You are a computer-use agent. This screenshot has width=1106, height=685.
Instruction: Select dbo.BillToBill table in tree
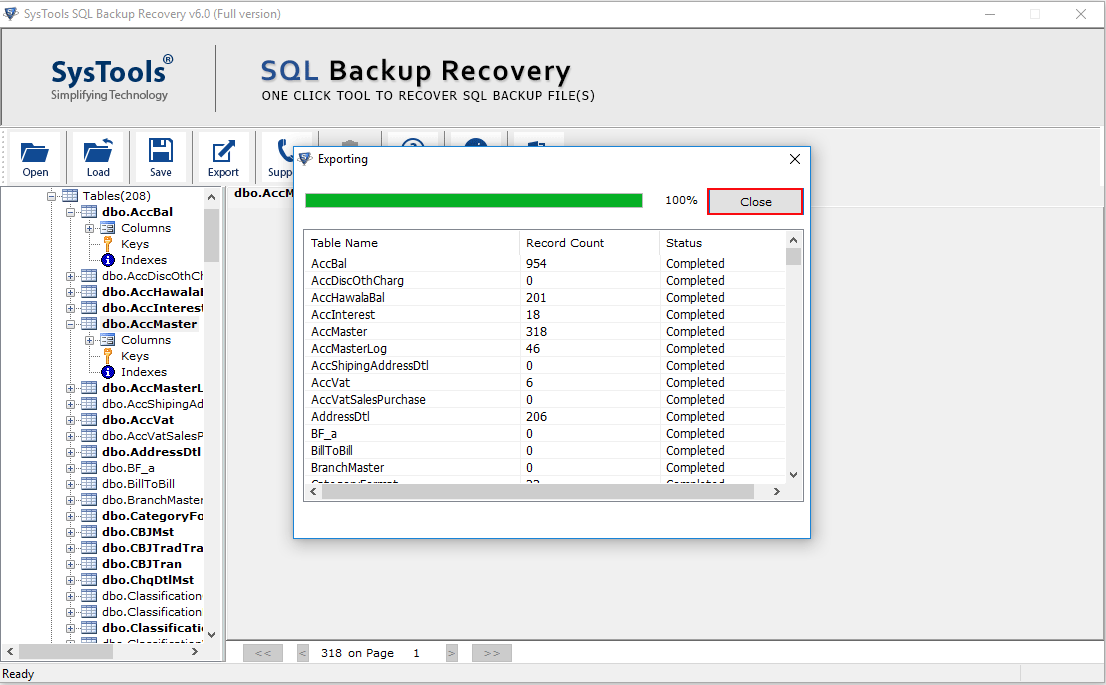138,484
